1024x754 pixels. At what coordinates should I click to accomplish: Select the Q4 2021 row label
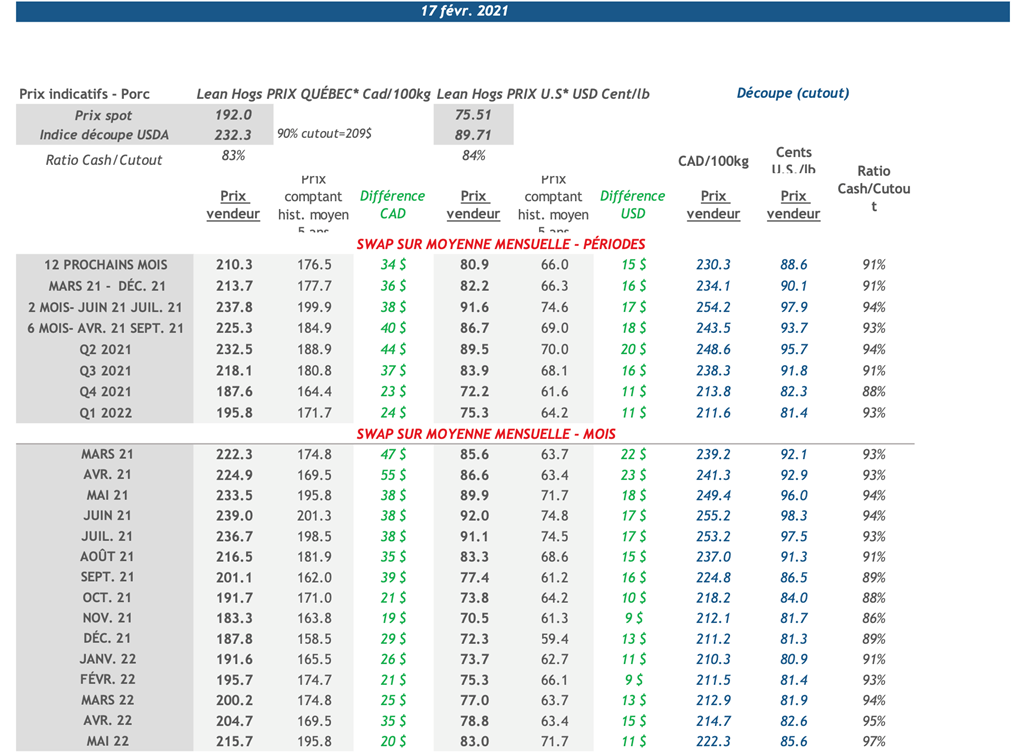click(106, 392)
